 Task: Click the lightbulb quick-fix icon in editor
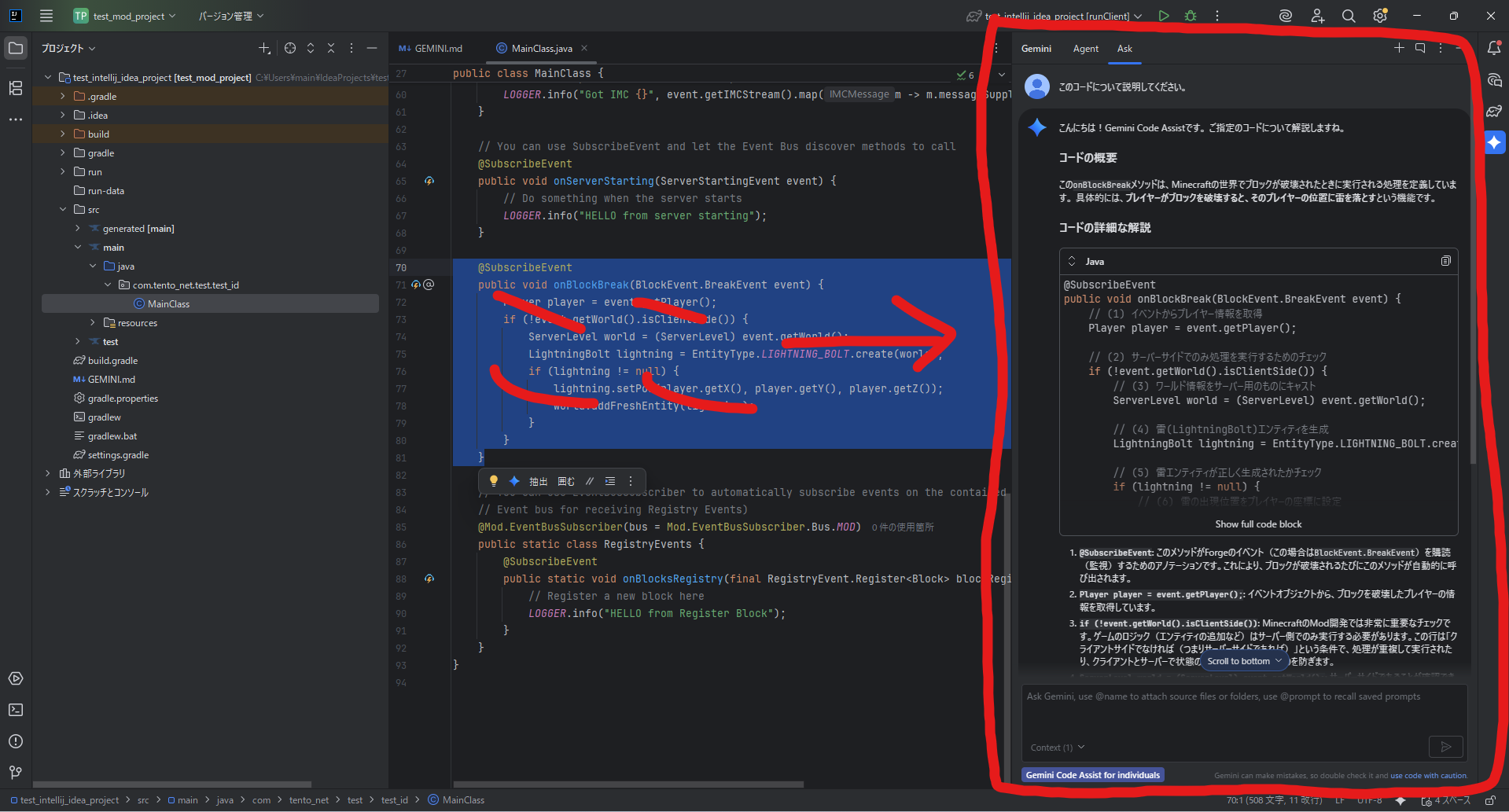[494, 481]
